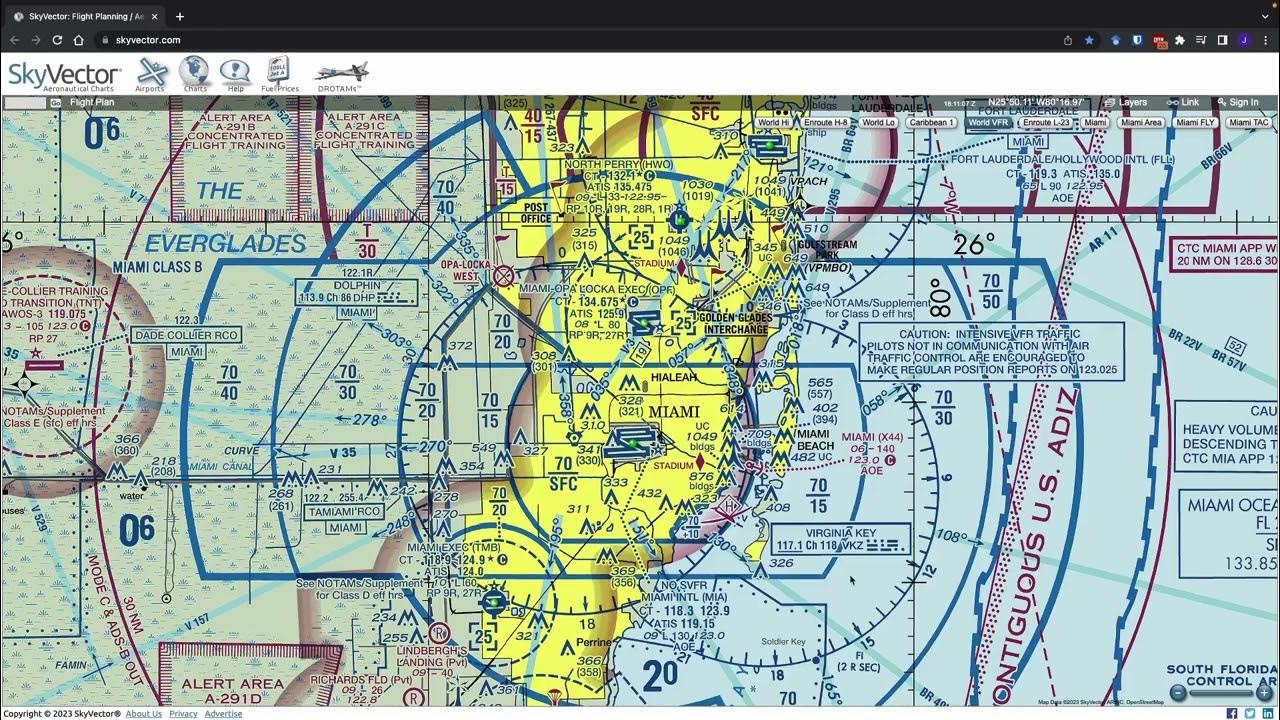Open the Charts globe icon
1280x720 pixels.
point(194,74)
